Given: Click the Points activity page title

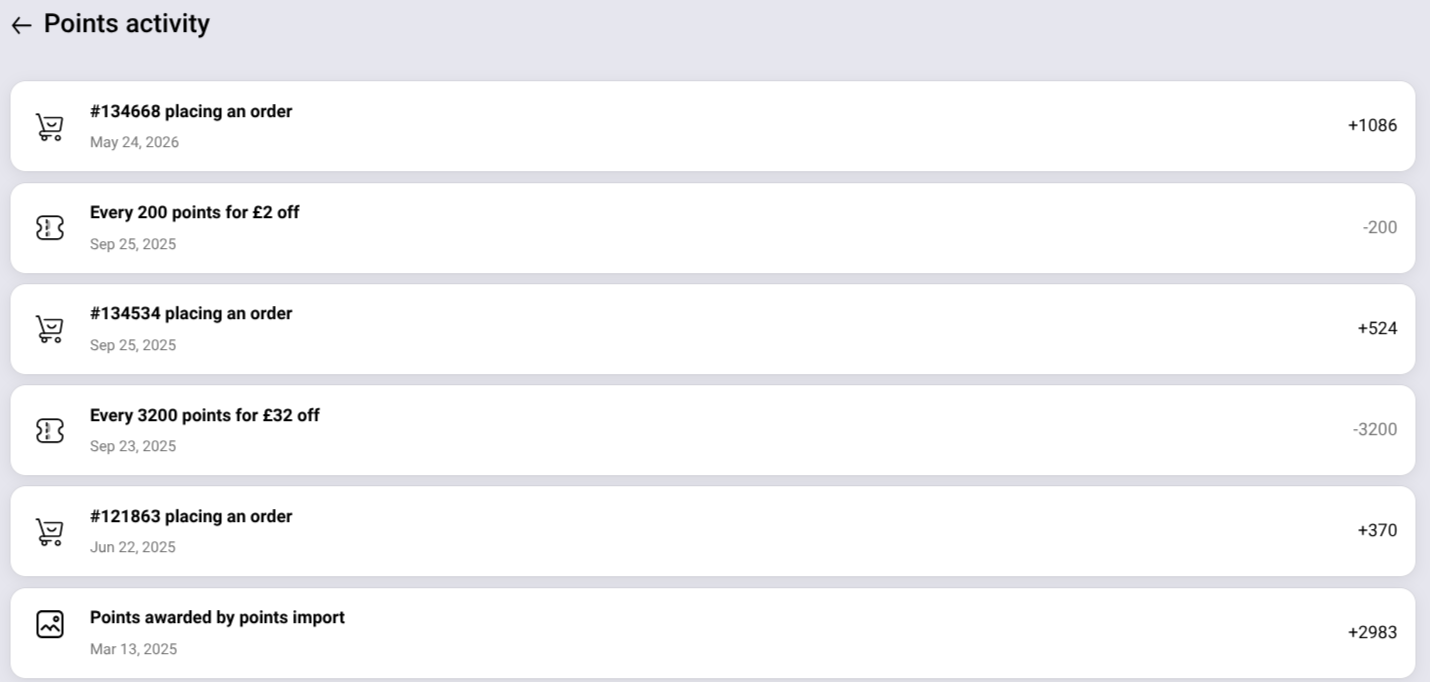Looking at the screenshot, I should (127, 24).
